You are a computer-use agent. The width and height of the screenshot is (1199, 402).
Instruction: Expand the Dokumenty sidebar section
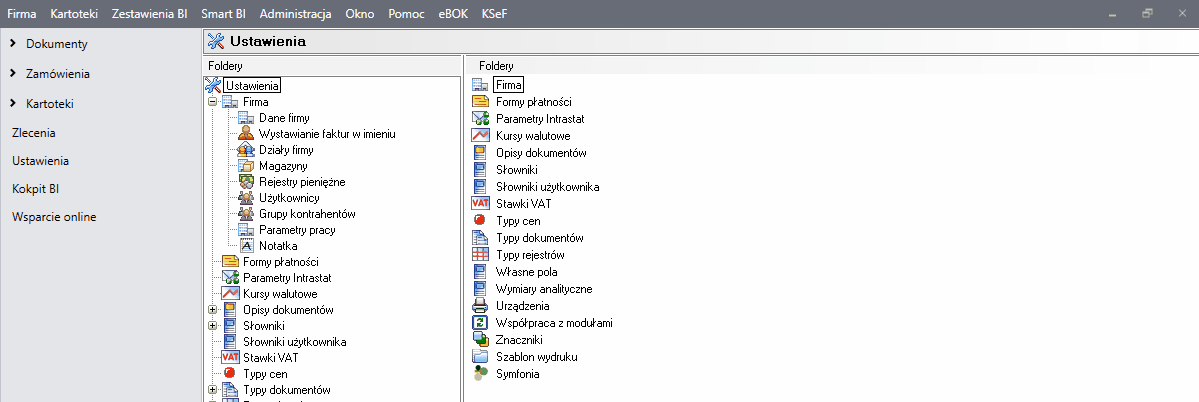(12, 44)
